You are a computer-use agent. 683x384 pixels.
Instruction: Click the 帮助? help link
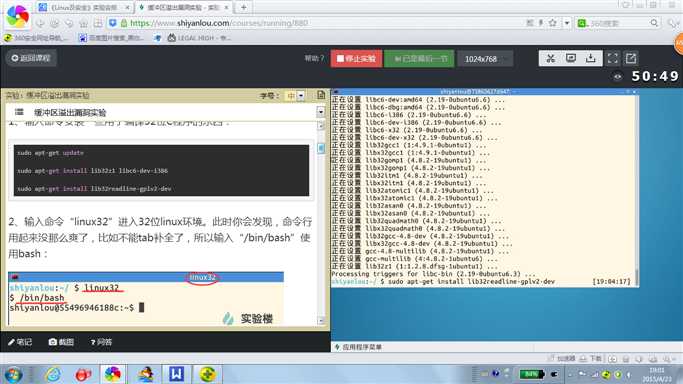pos(314,58)
